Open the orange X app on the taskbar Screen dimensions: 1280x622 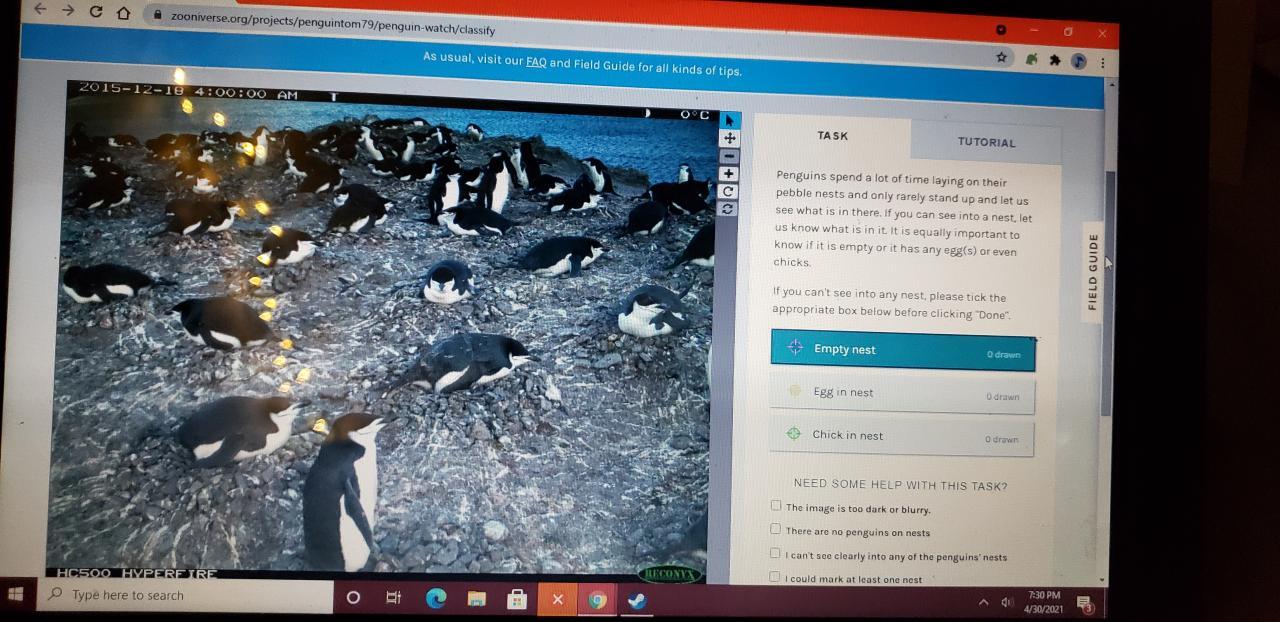pyautogui.click(x=557, y=599)
